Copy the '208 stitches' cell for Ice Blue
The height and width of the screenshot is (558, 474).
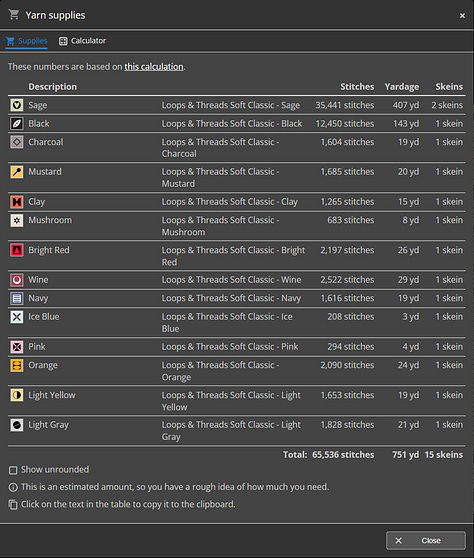pyautogui.click(x=351, y=317)
